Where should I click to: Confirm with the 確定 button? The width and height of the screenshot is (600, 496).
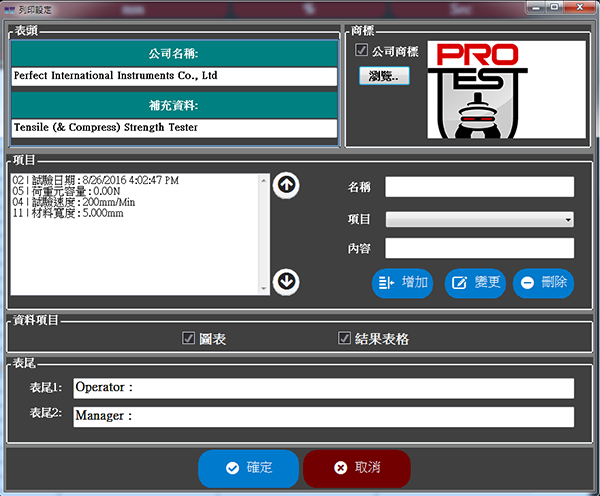(248, 468)
